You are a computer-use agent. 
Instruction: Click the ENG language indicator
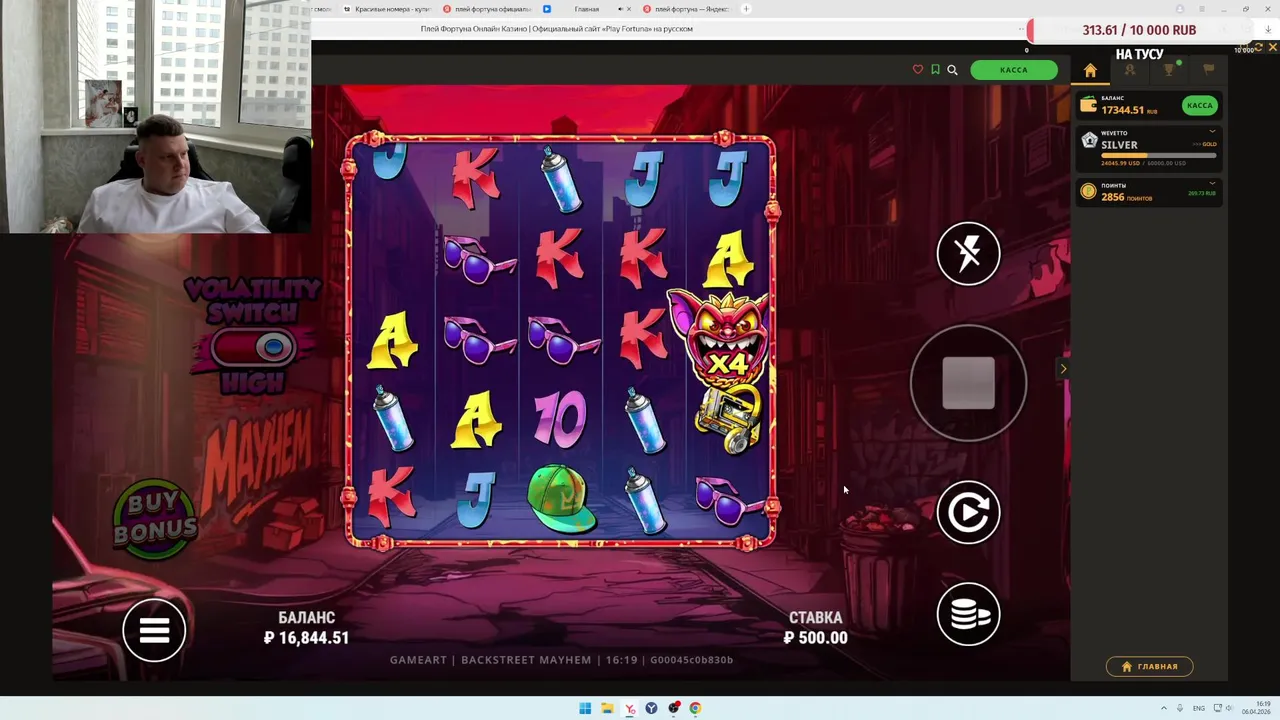pyautogui.click(x=1199, y=708)
